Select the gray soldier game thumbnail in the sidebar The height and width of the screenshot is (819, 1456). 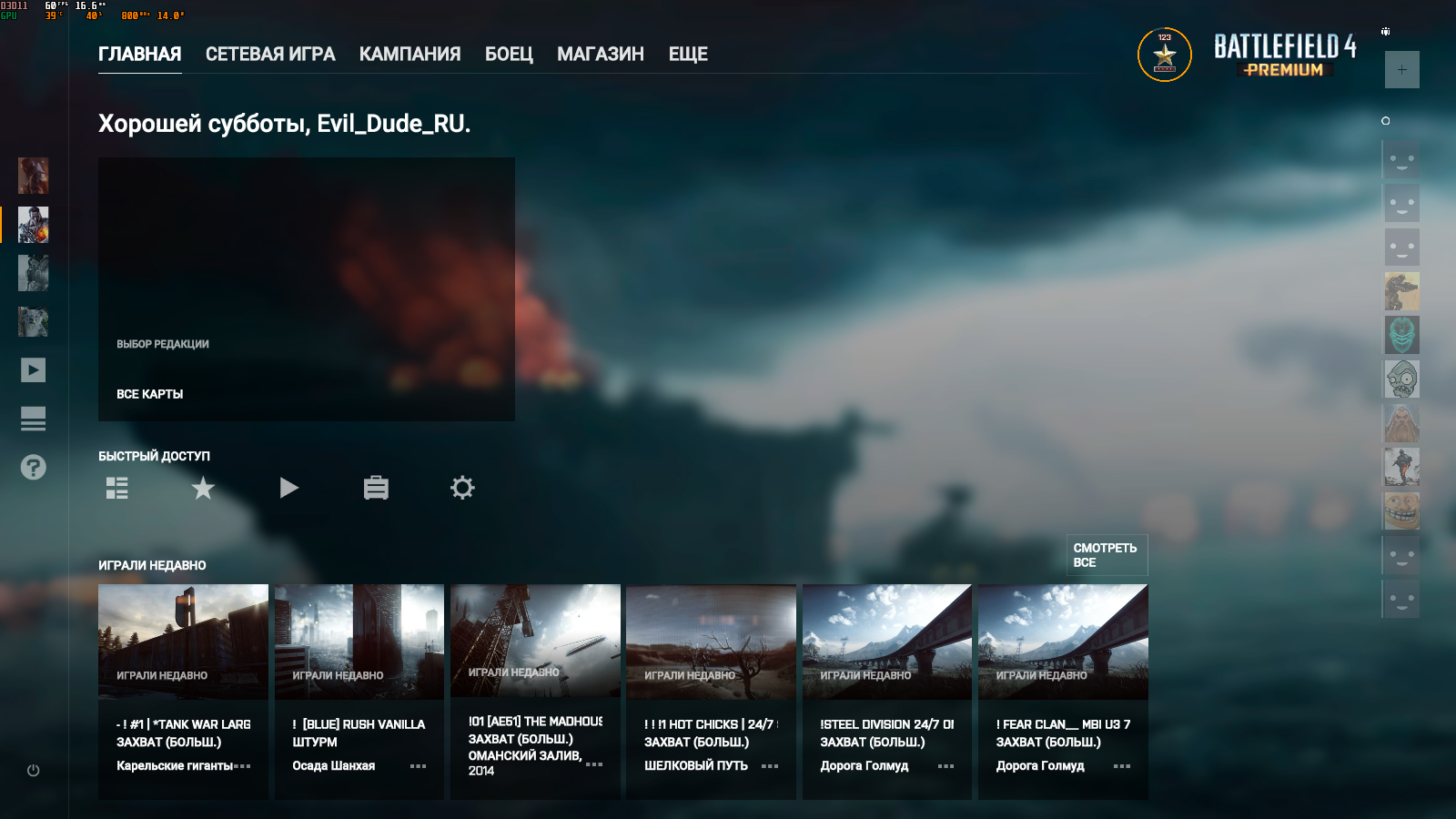pyautogui.click(x=34, y=273)
